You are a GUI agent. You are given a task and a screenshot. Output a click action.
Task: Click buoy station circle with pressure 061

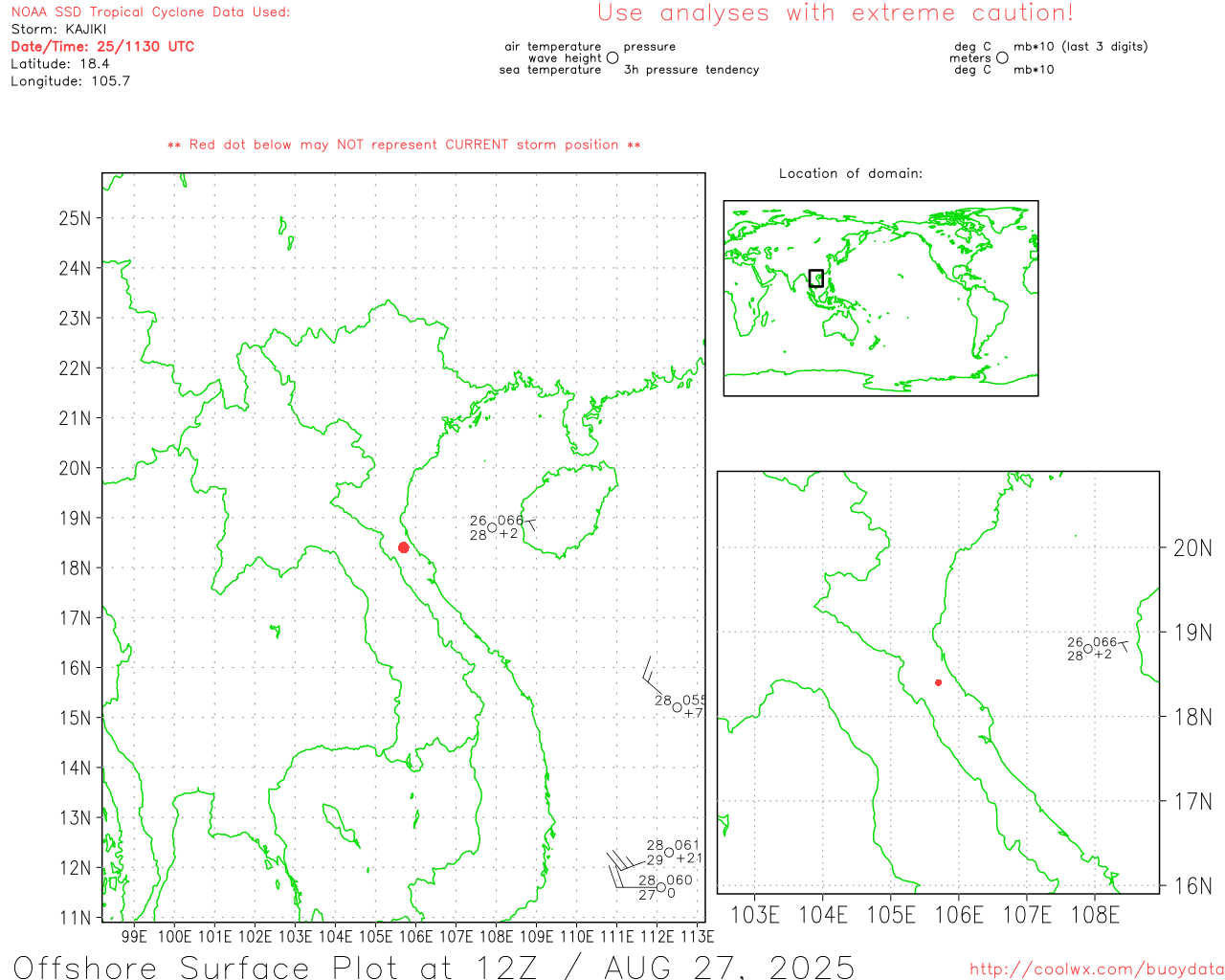669,852
